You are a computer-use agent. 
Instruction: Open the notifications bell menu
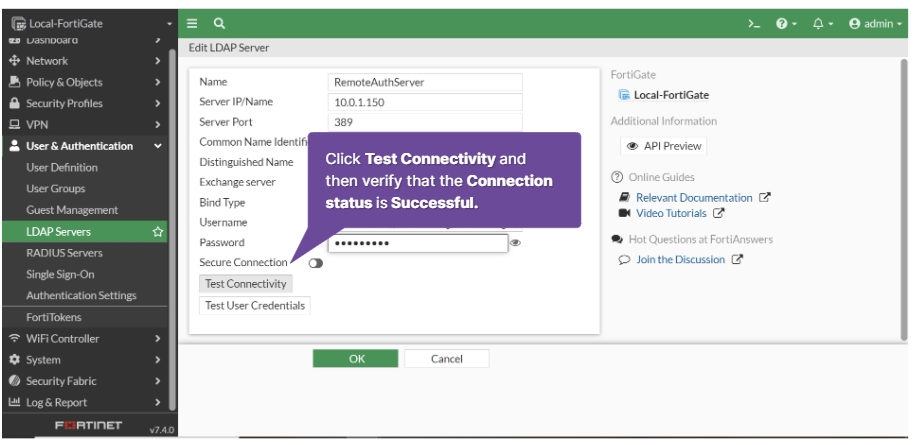coord(823,24)
